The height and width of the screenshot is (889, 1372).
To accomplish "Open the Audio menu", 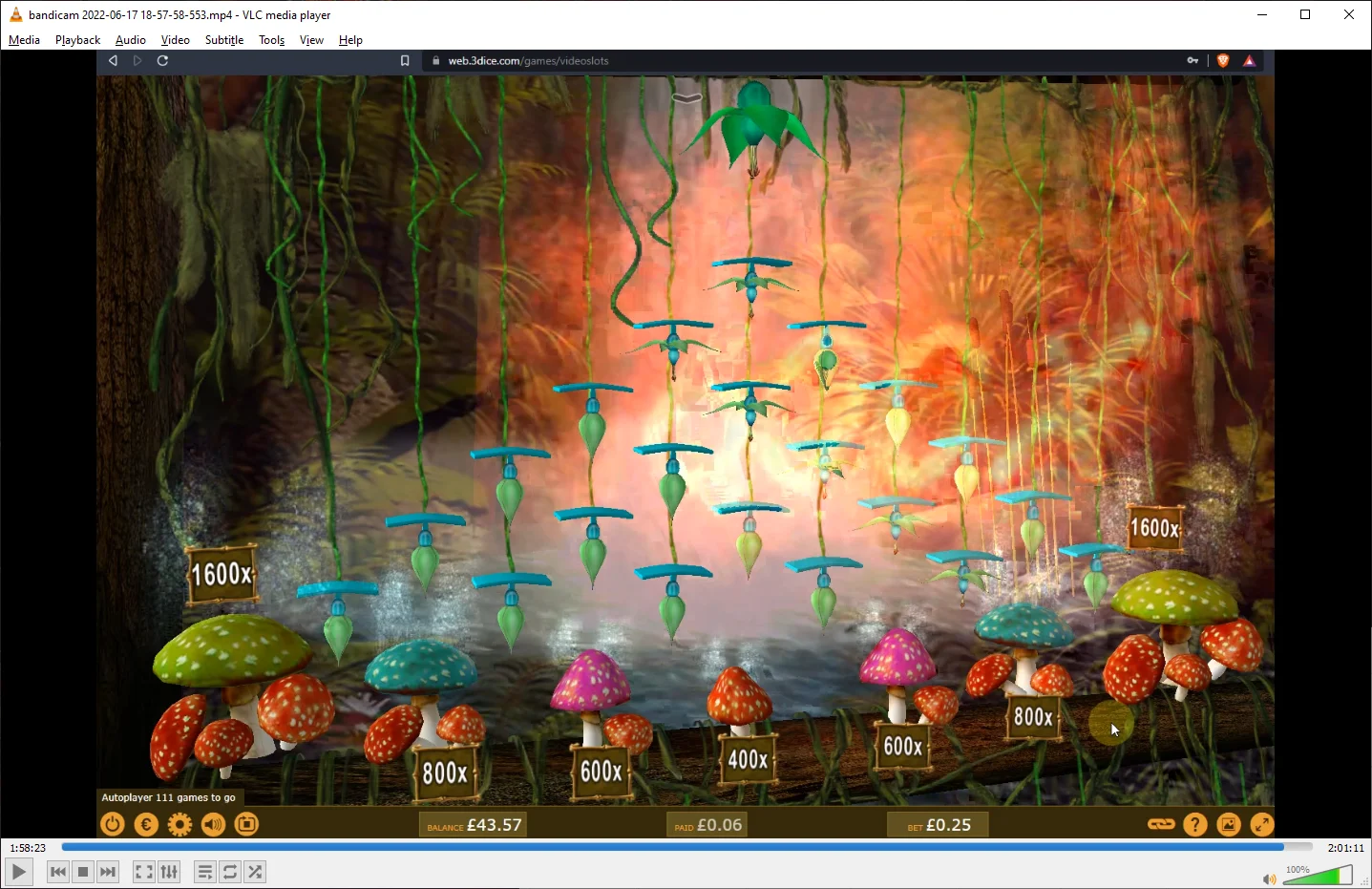I will tap(131, 40).
